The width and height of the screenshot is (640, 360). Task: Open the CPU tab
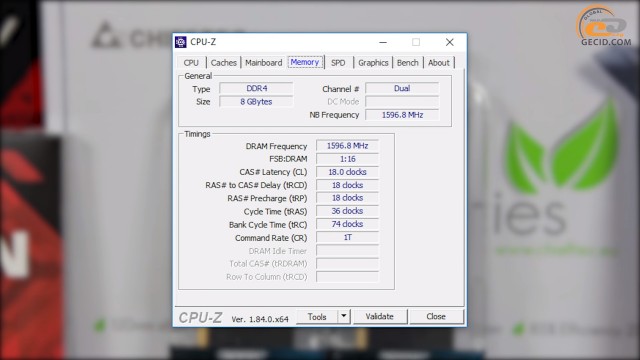click(x=191, y=63)
